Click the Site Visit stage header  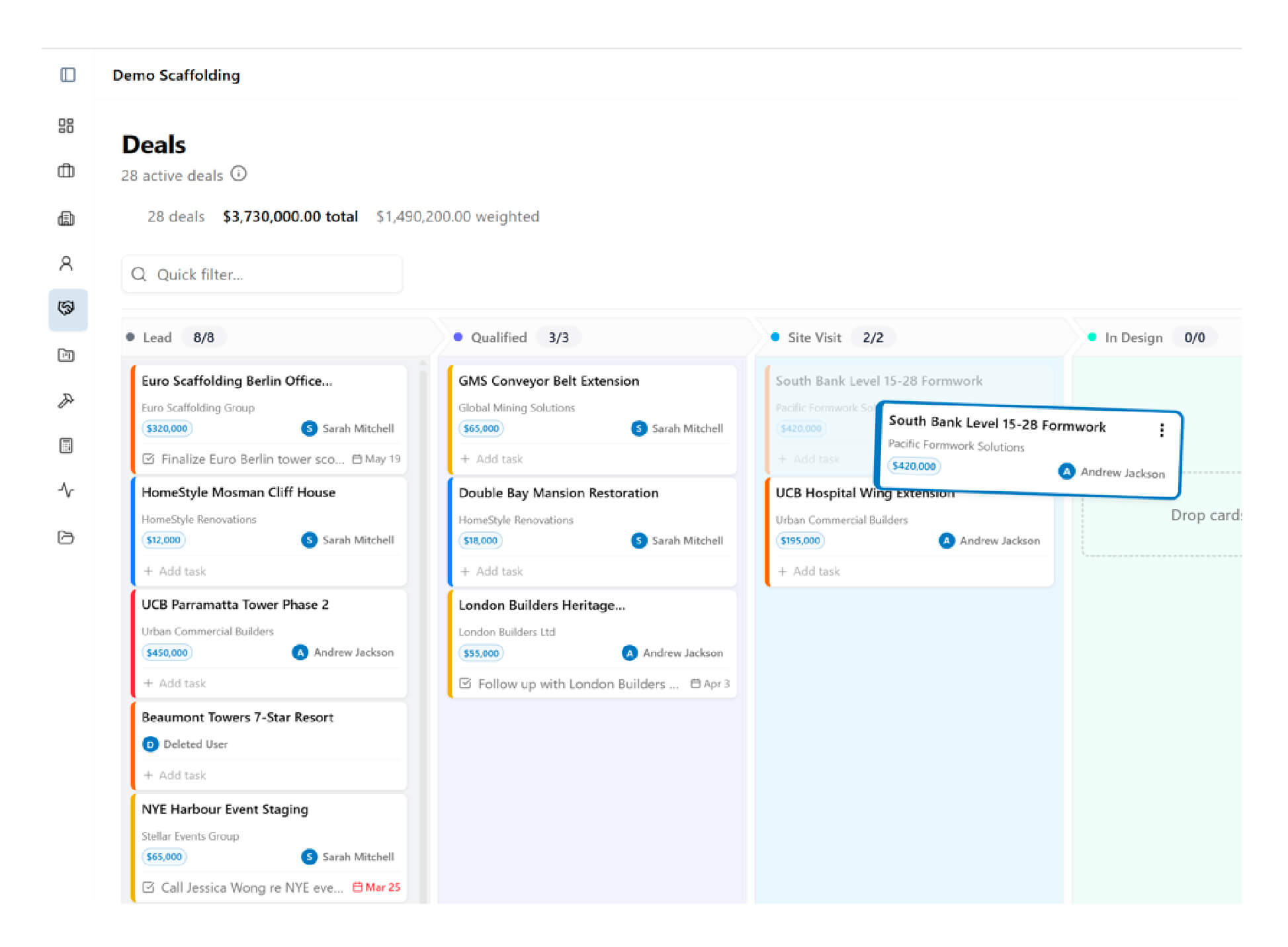click(x=814, y=338)
